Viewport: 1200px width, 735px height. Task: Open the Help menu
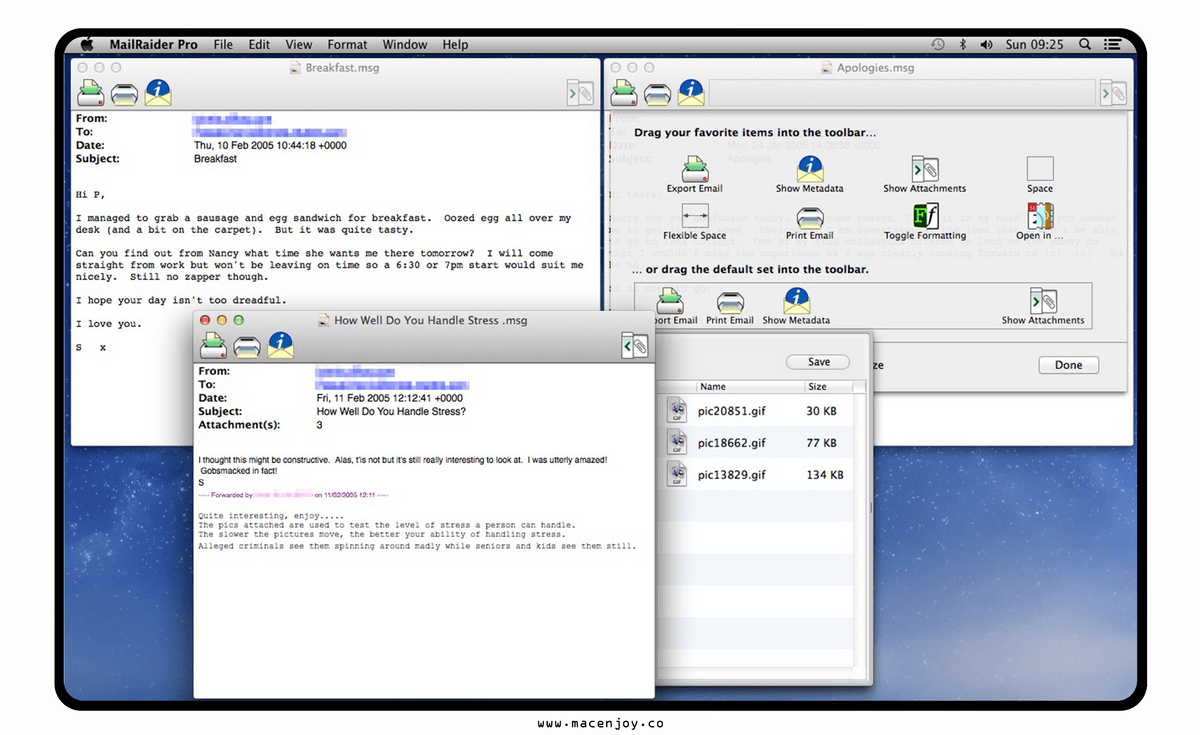[x=455, y=44]
